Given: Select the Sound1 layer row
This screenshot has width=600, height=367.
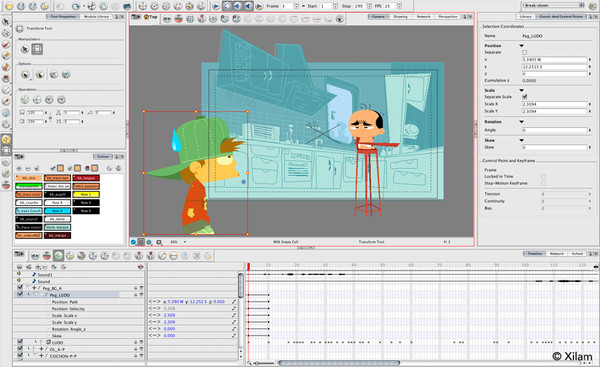Looking at the screenshot, I should coord(79,275).
